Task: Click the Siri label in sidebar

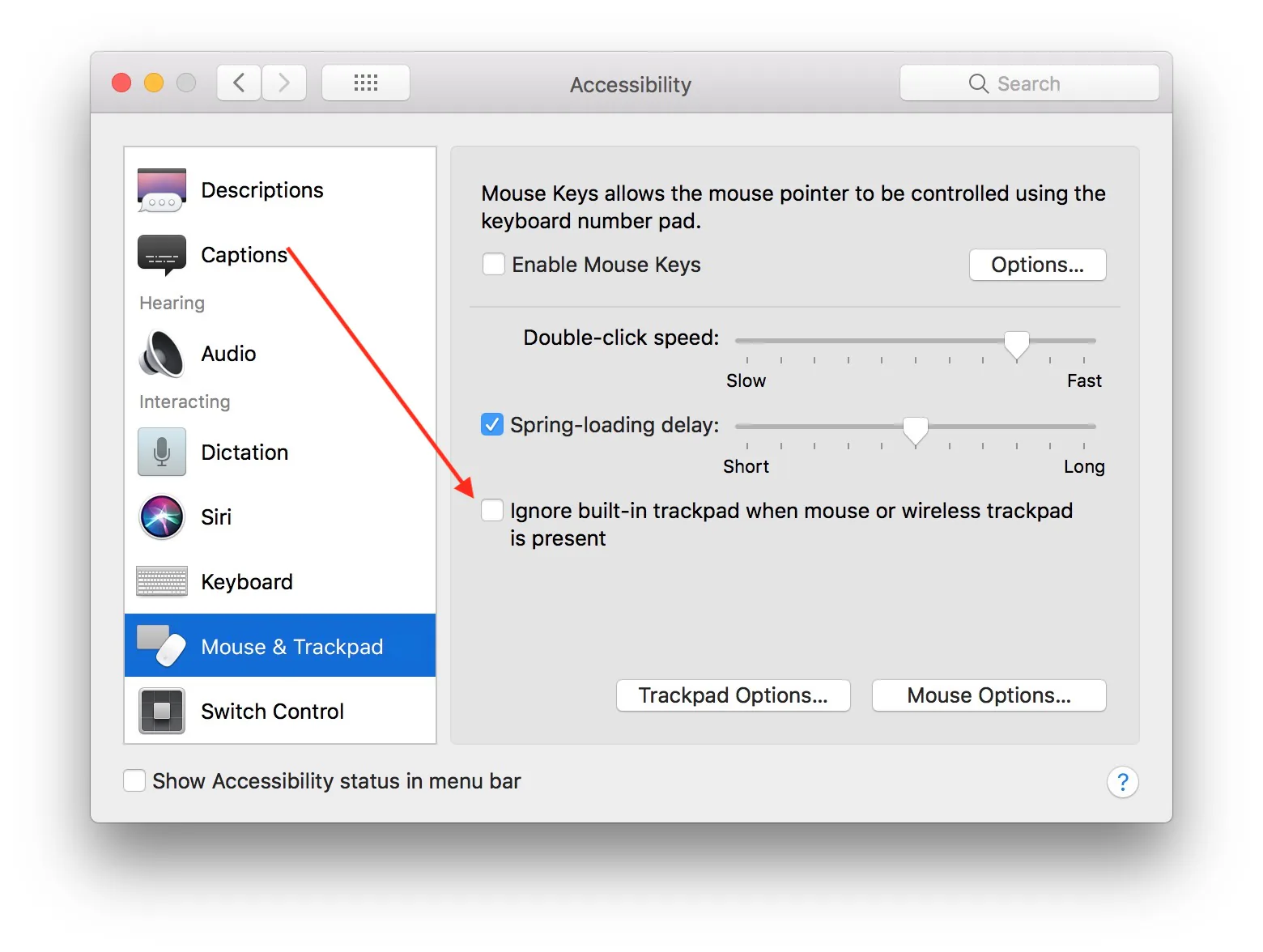Action: pos(216,517)
